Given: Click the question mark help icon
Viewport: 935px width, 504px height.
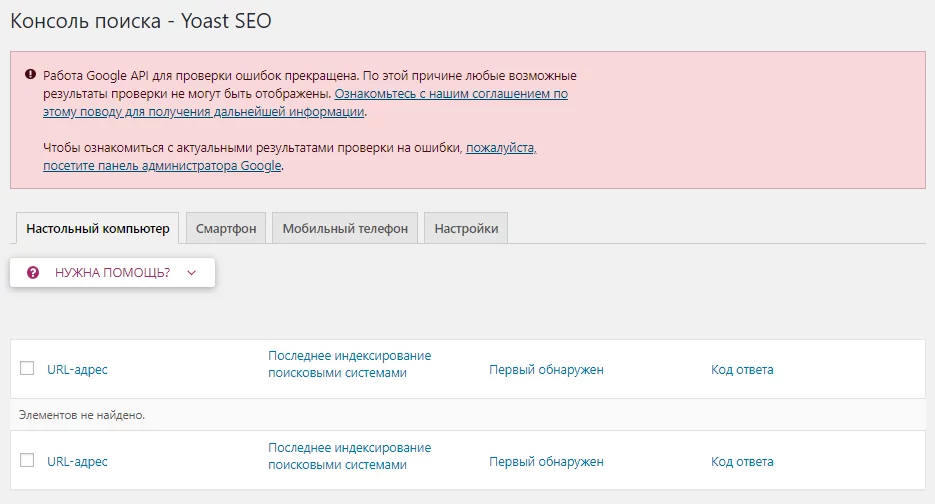Looking at the screenshot, I should click(33, 273).
